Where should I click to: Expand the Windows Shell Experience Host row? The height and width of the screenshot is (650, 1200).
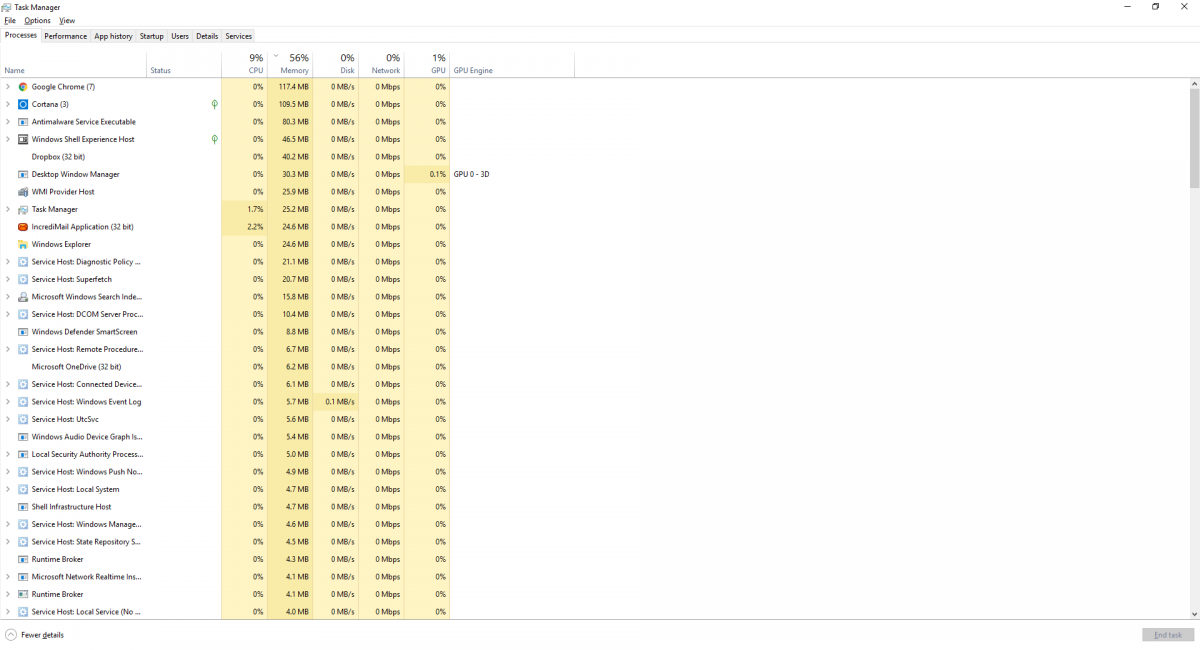[8, 139]
